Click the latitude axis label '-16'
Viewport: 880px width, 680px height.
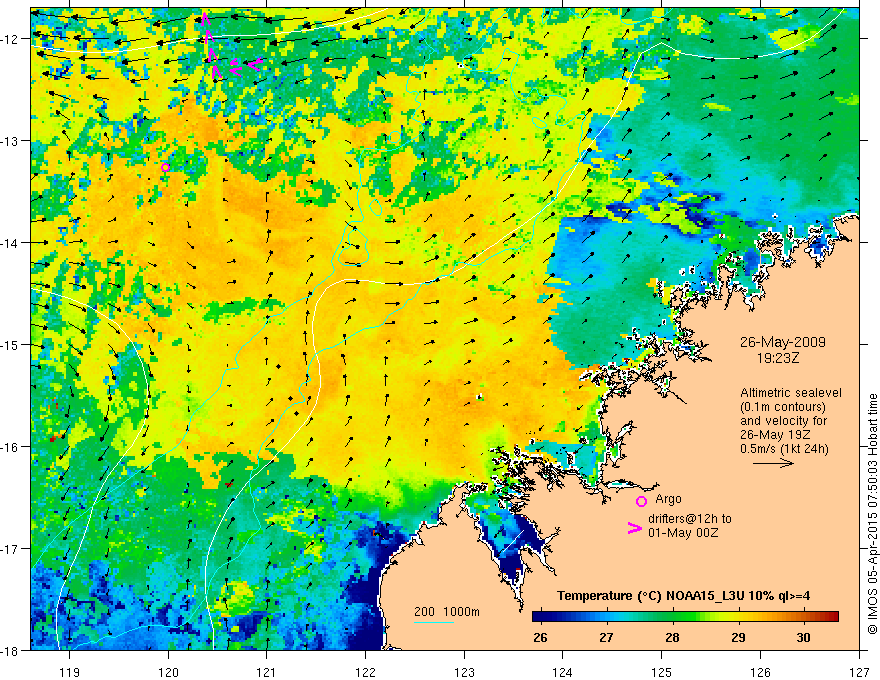10,447
